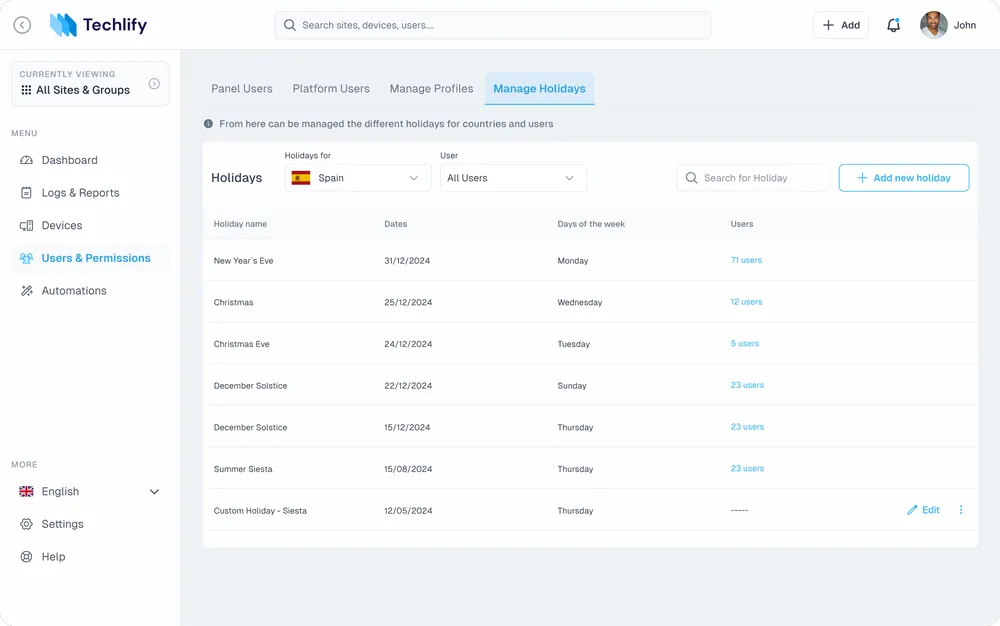Click the UK flag language icon

point(26,491)
